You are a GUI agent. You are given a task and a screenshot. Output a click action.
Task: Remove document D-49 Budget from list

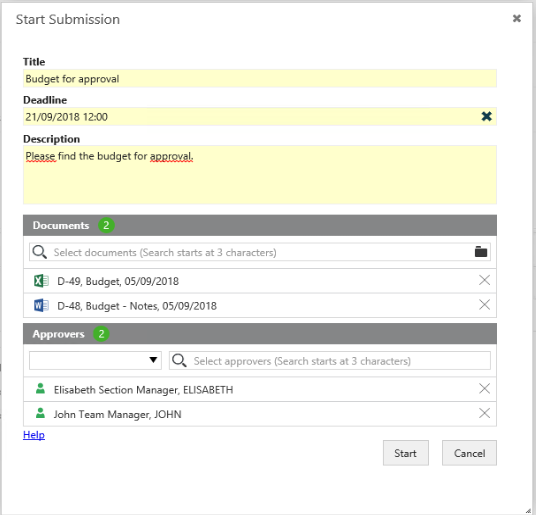pos(484,280)
